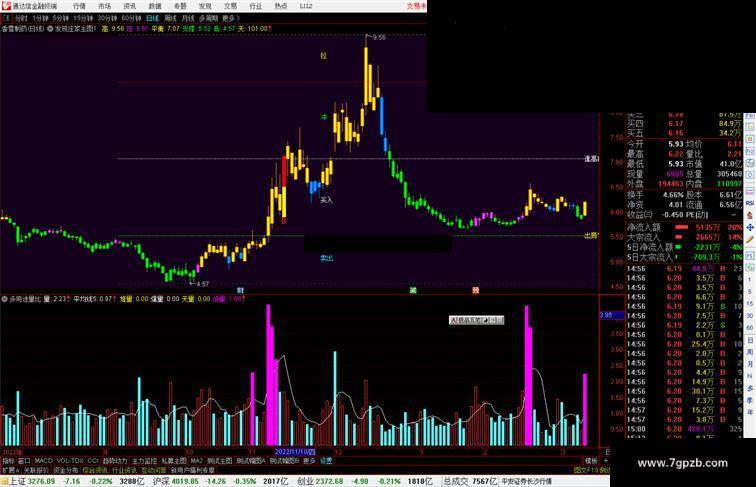Click the 15:00 trade row showing 428.1万
This screenshot has height=487, width=756.
(x=684, y=429)
